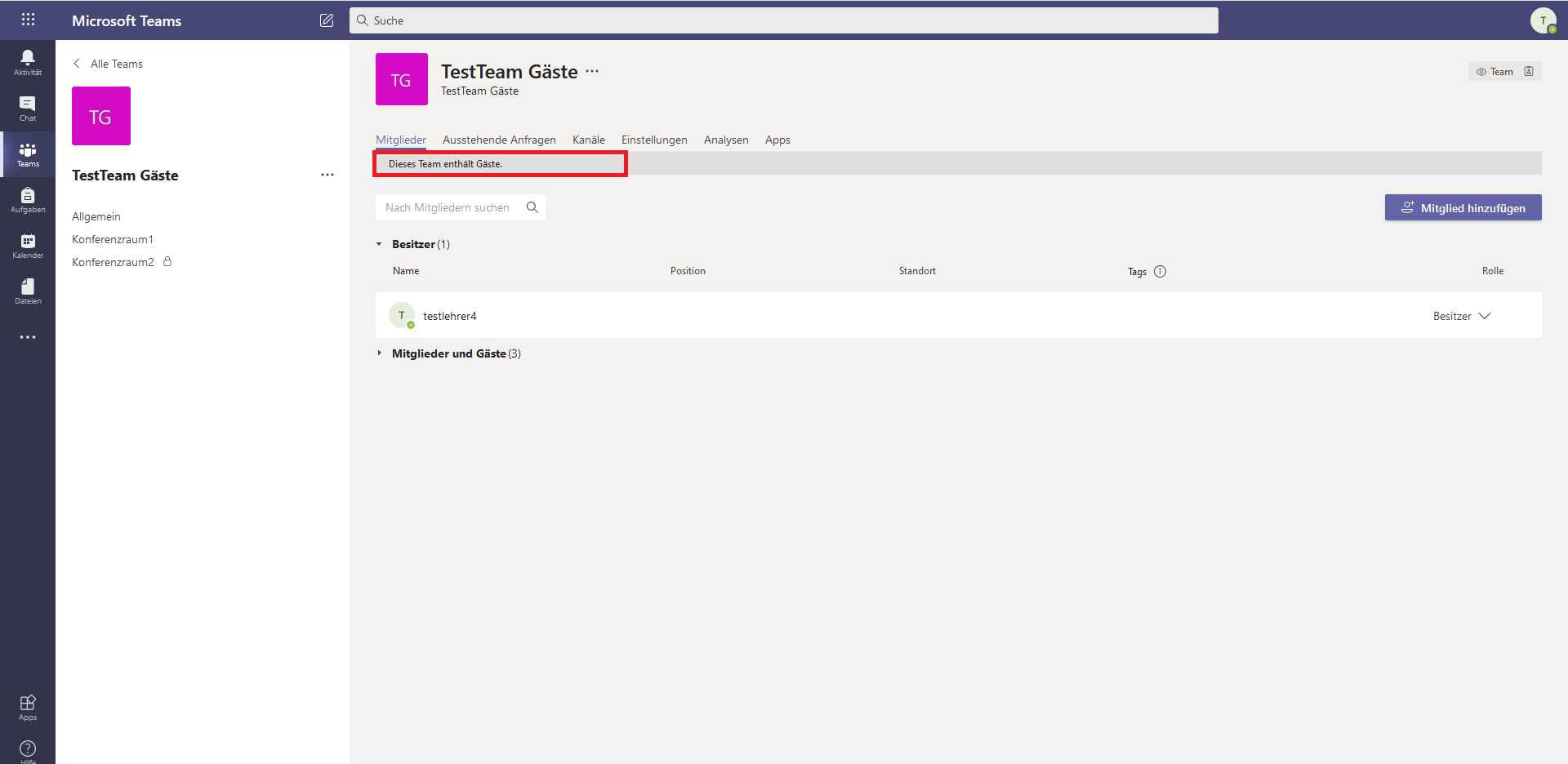Show more apps ellipsis in left rail
Screen dimensions: 1568x764
(x=28, y=337)
